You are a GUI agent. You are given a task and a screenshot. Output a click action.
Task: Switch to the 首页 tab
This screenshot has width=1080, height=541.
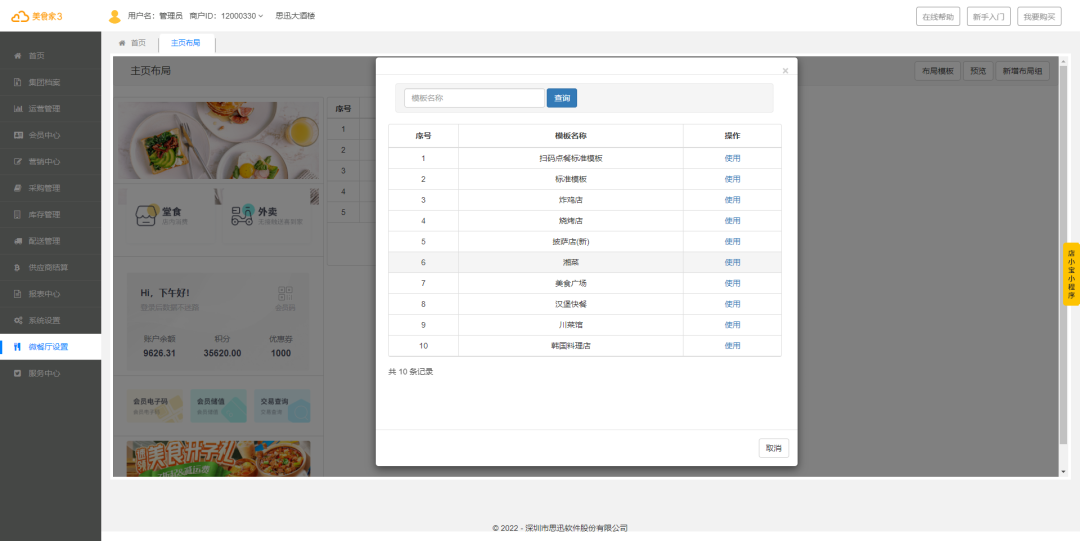click(x=133, y=43)
